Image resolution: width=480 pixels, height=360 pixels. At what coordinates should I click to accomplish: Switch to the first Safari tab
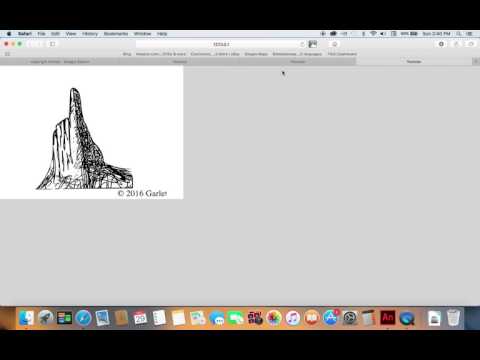point(60,62)
